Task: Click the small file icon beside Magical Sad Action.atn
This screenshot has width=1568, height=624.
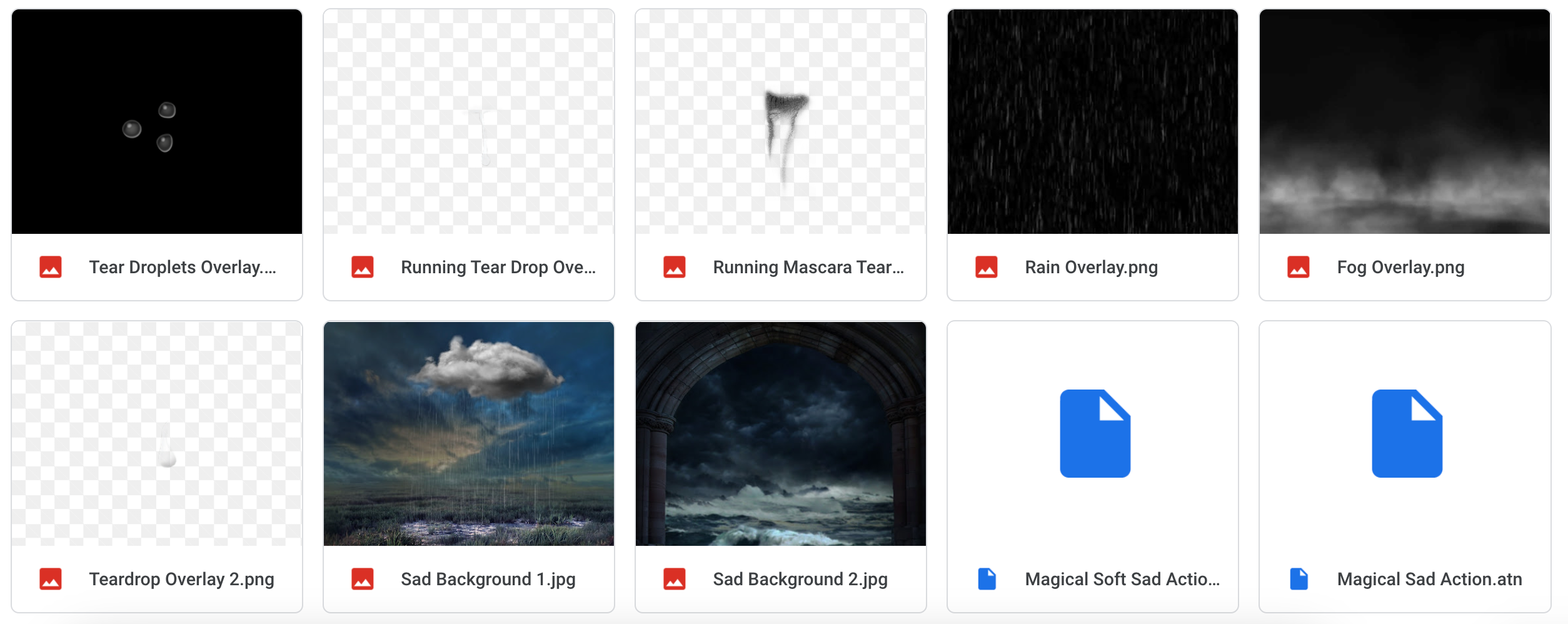Action: click(x=1299, y=579)
